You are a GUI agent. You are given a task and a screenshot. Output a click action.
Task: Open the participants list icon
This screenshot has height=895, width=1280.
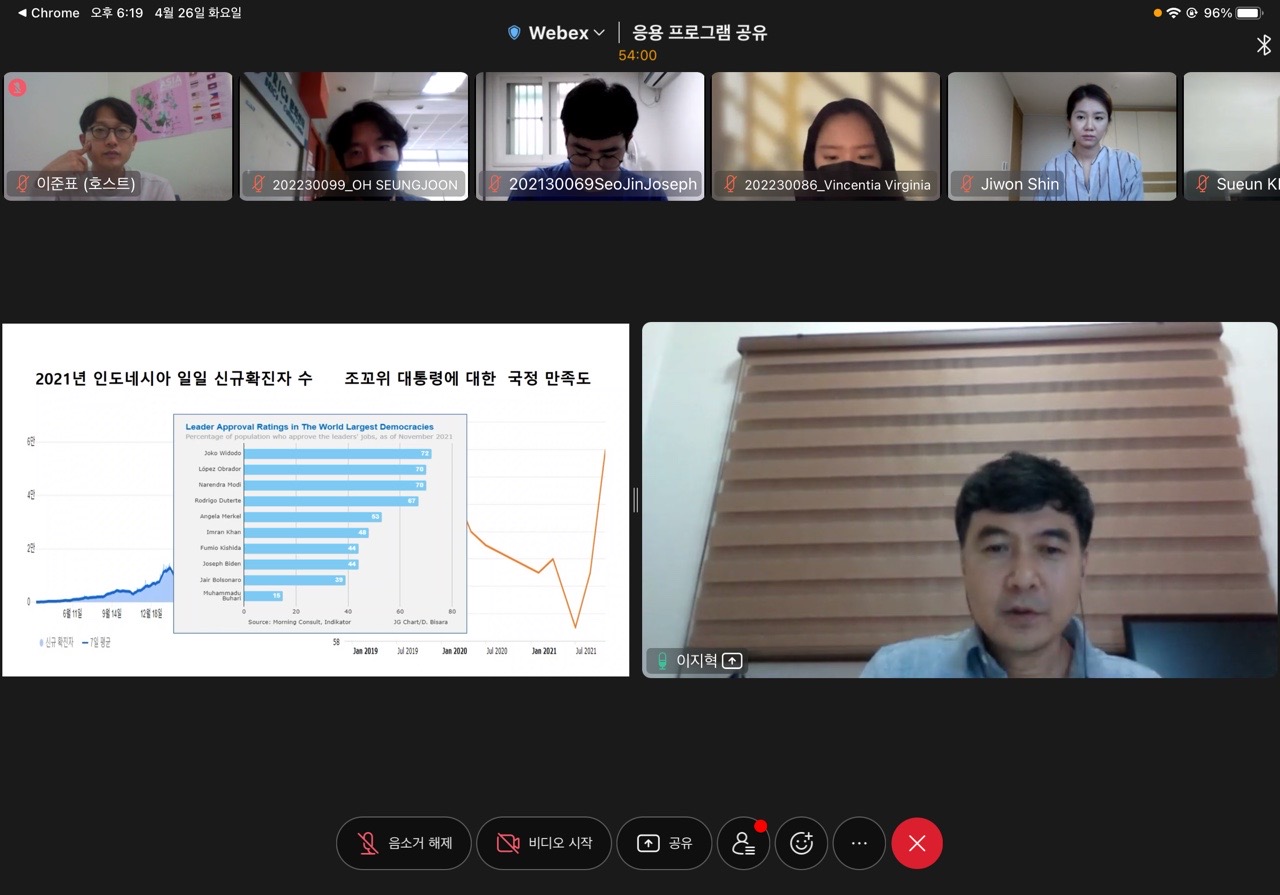743,843
